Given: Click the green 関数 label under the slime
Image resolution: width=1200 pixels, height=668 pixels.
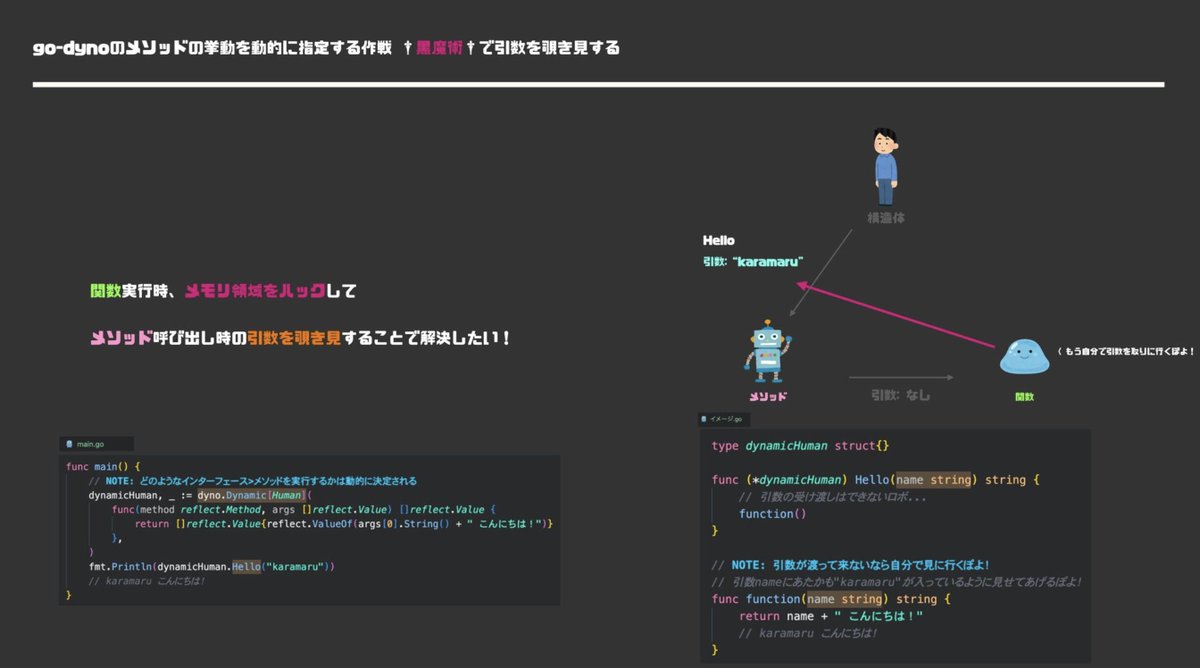Looking at the screenshot, I should [1024, 396].
